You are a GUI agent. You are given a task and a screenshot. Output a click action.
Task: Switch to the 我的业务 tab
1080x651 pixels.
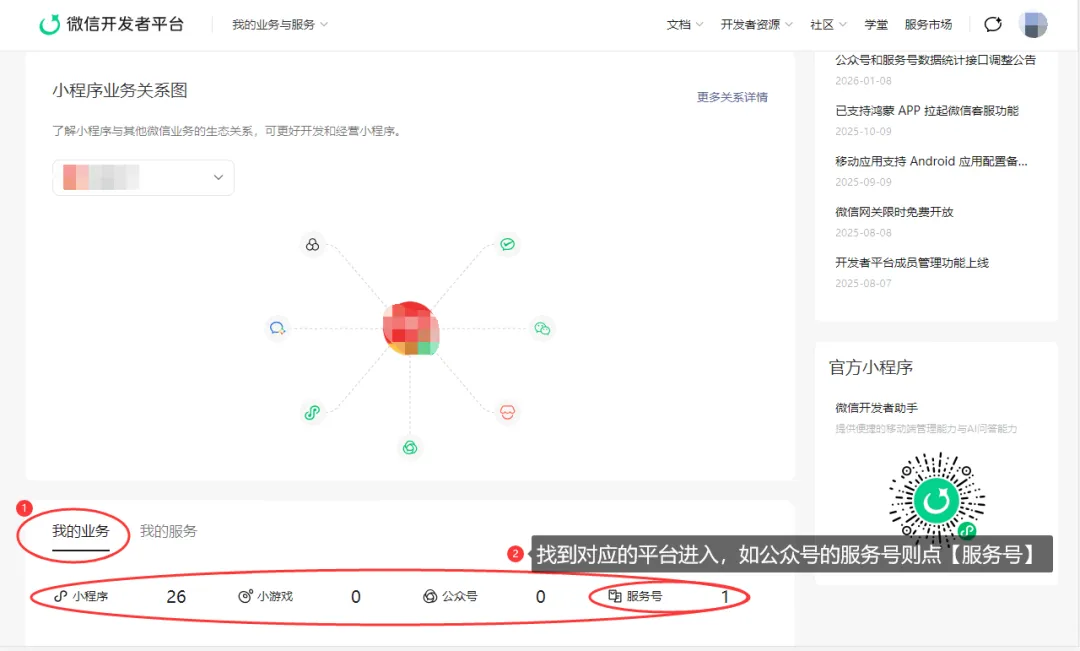[81, 531]
